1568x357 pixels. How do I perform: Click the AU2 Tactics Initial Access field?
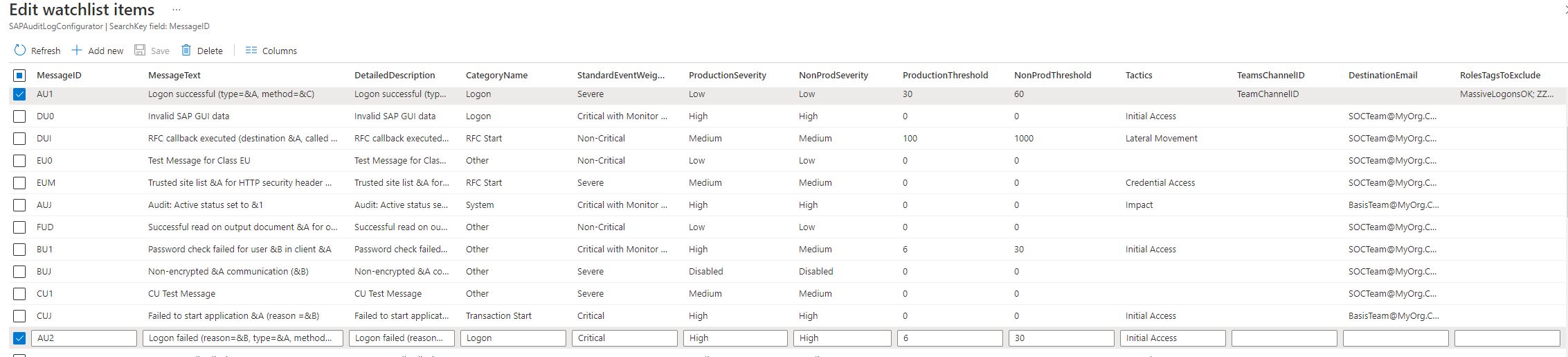(x=1173, y=338)
